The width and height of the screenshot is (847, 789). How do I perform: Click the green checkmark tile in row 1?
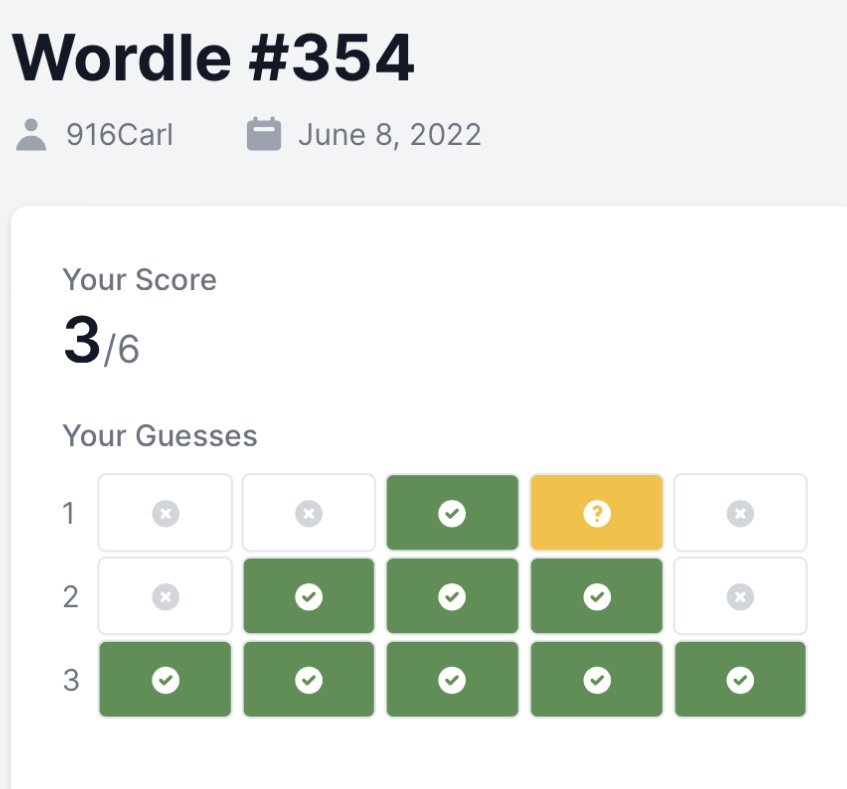point(452,512)
